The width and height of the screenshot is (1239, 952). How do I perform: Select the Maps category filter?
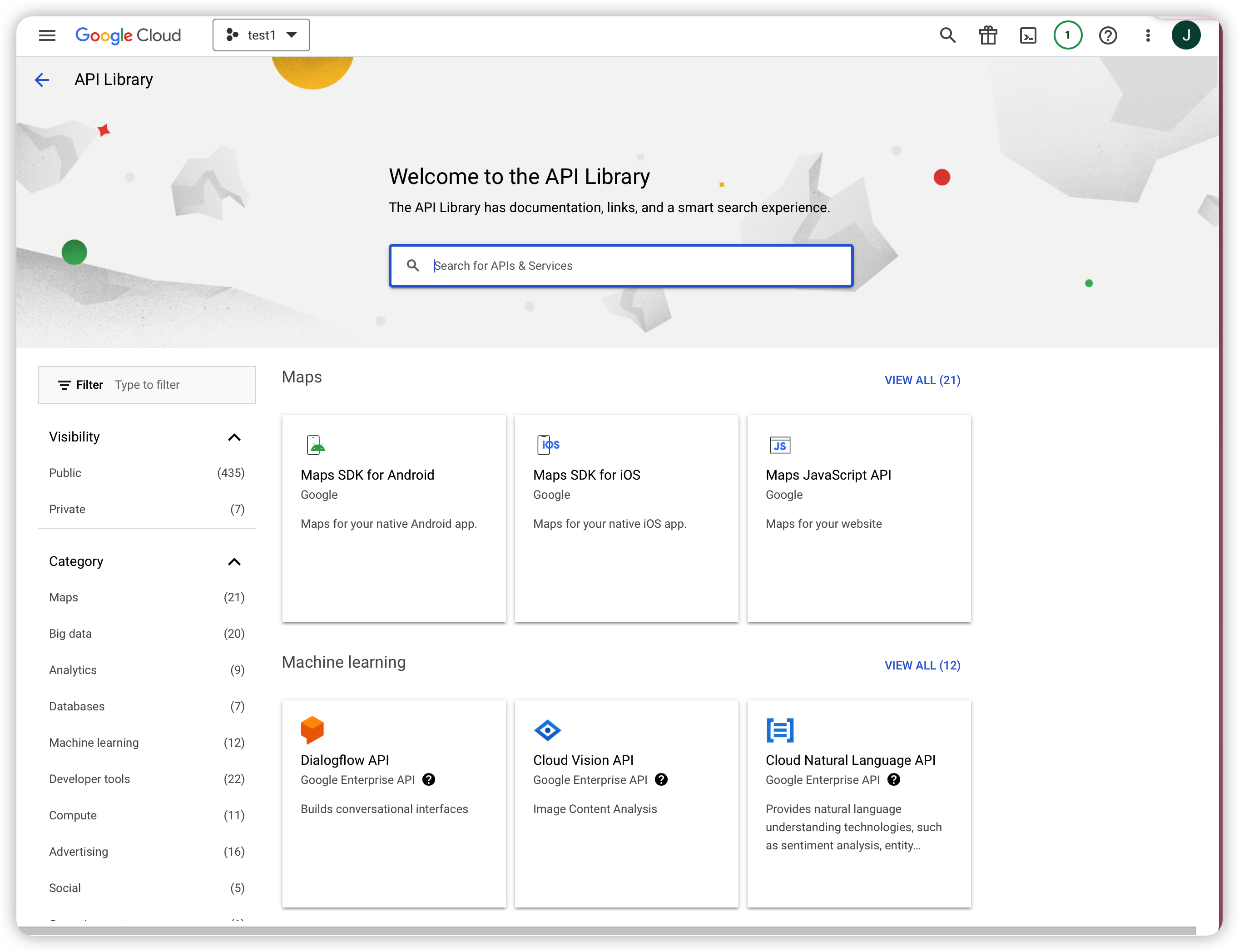coord(147,598)
